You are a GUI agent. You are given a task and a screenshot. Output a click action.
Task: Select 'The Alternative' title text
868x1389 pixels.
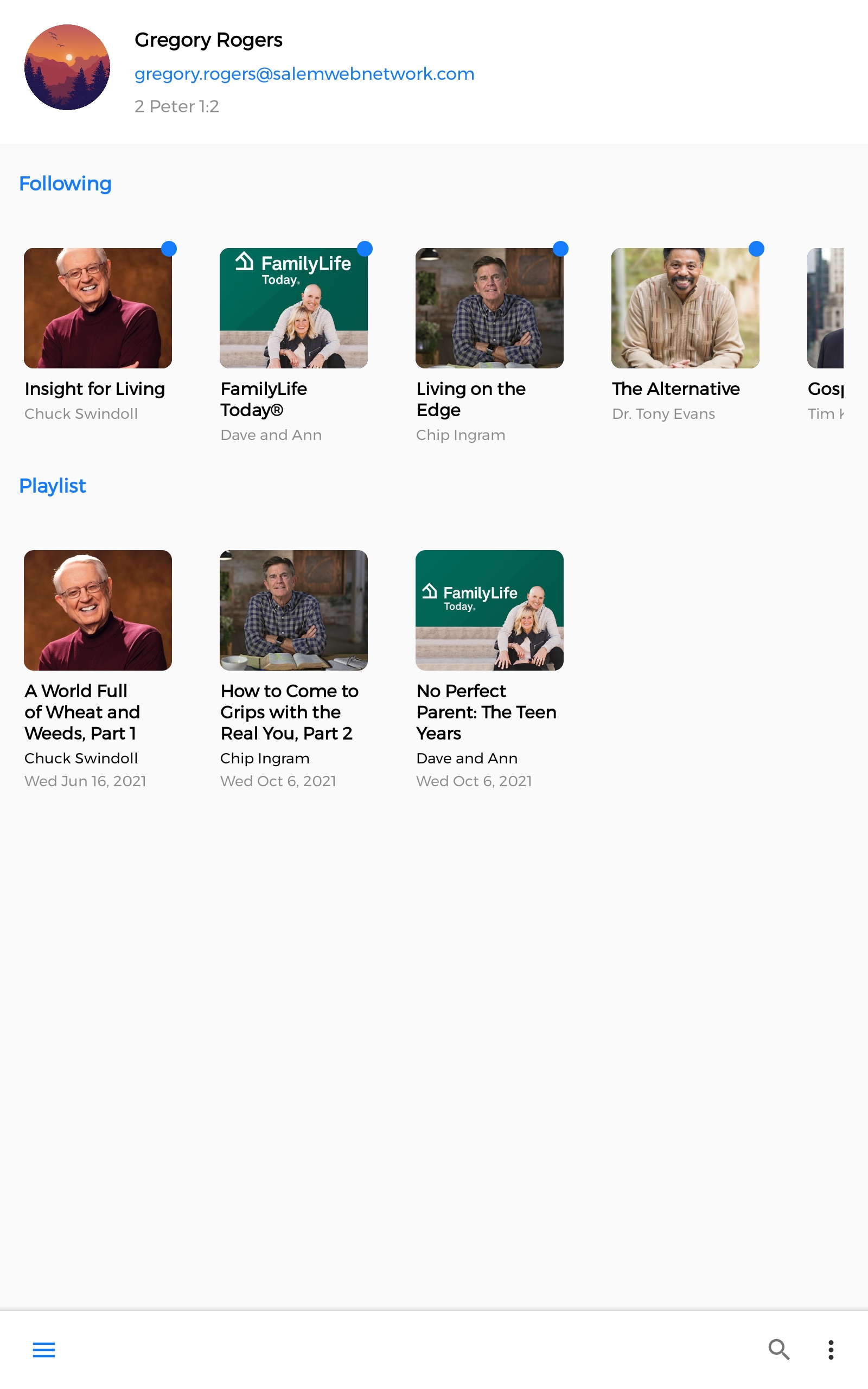(x=676, y=388)
